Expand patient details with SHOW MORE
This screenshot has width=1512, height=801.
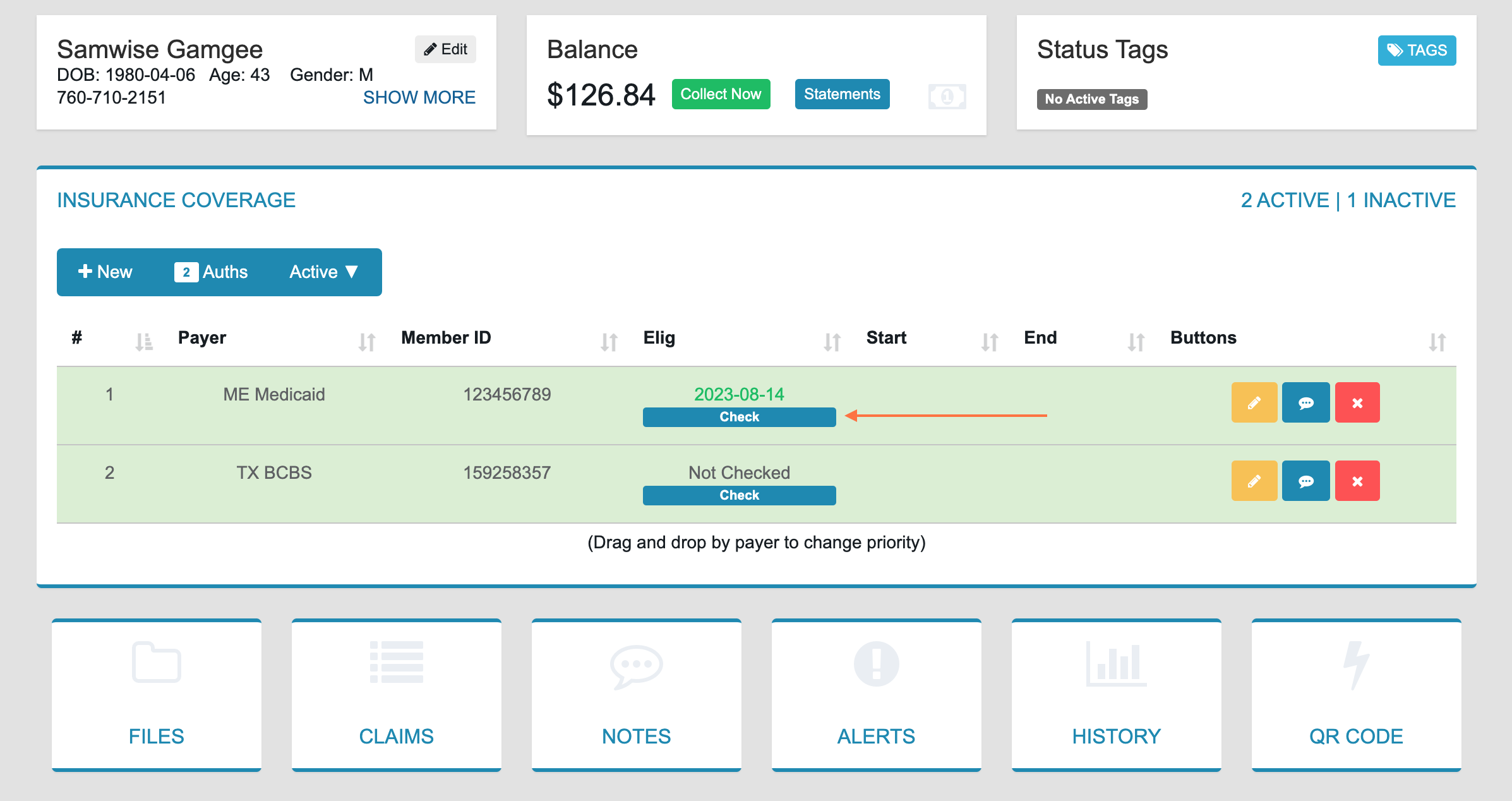click(x=419, y=97)
